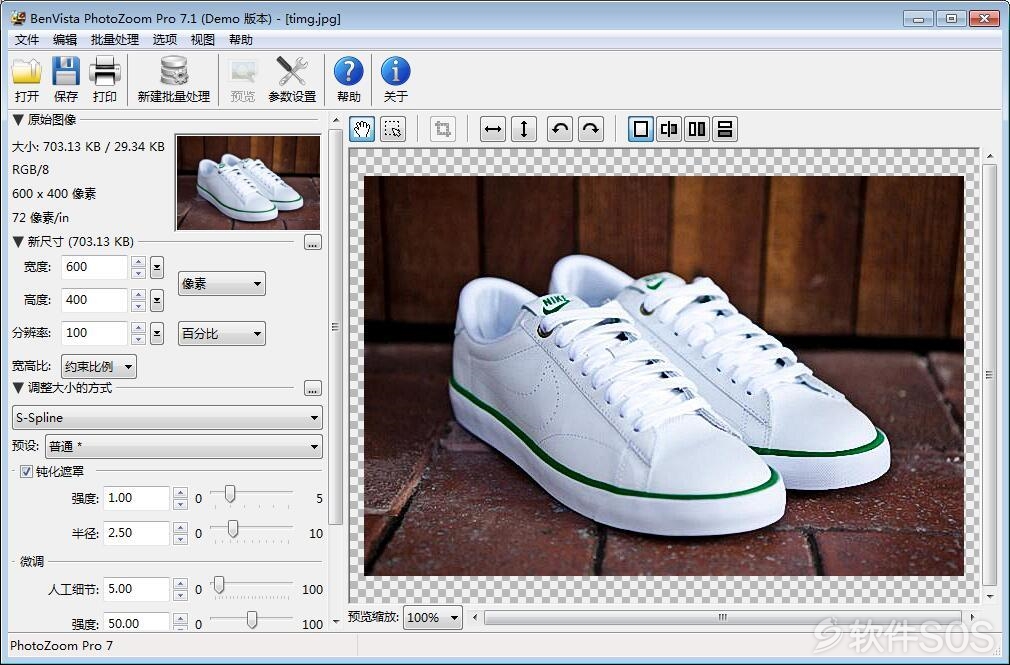Screen dimensions: 1010x665
Task: Switch to horizontal split preview layout
Action: [x=725, y=129]
